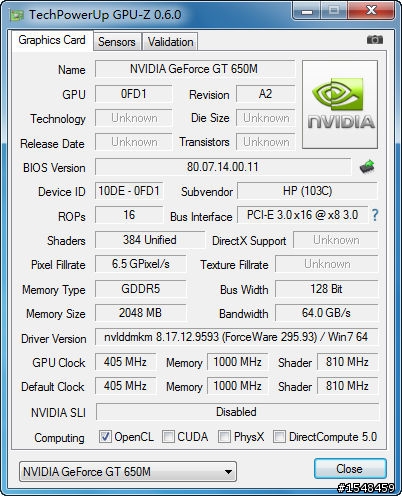Click the Shaders 384 Unified field
The image size is (402, 496).
tap(150, 240)
